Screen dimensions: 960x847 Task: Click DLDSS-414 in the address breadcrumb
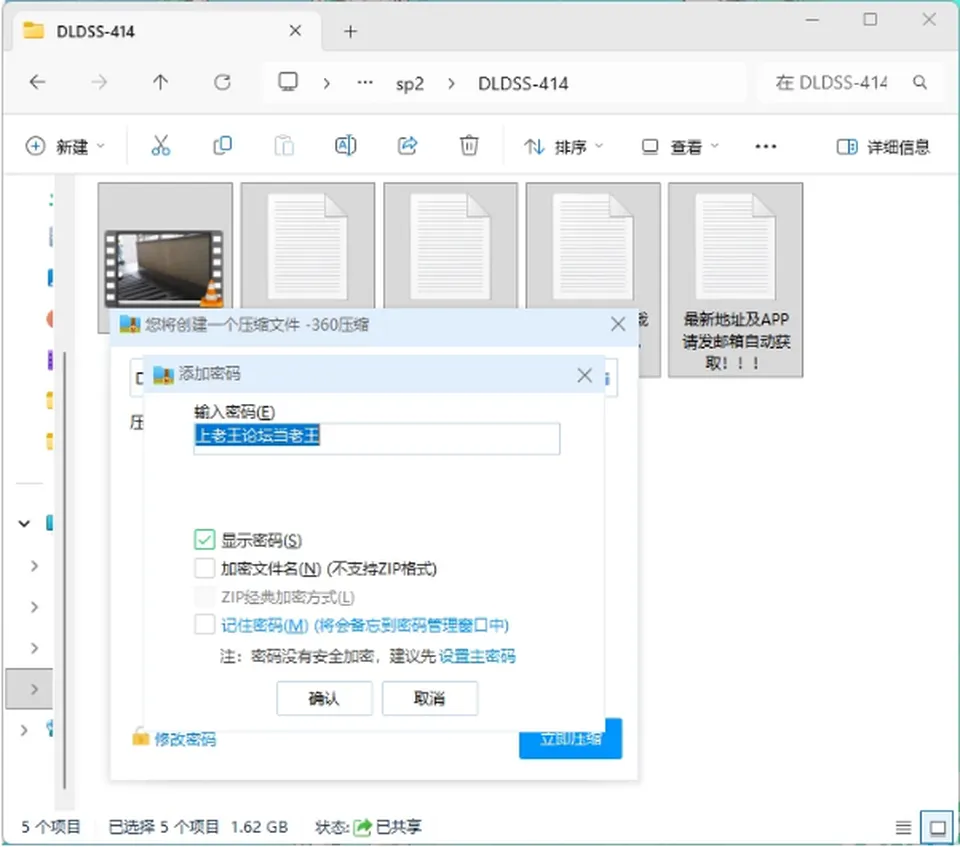point(523,83)
